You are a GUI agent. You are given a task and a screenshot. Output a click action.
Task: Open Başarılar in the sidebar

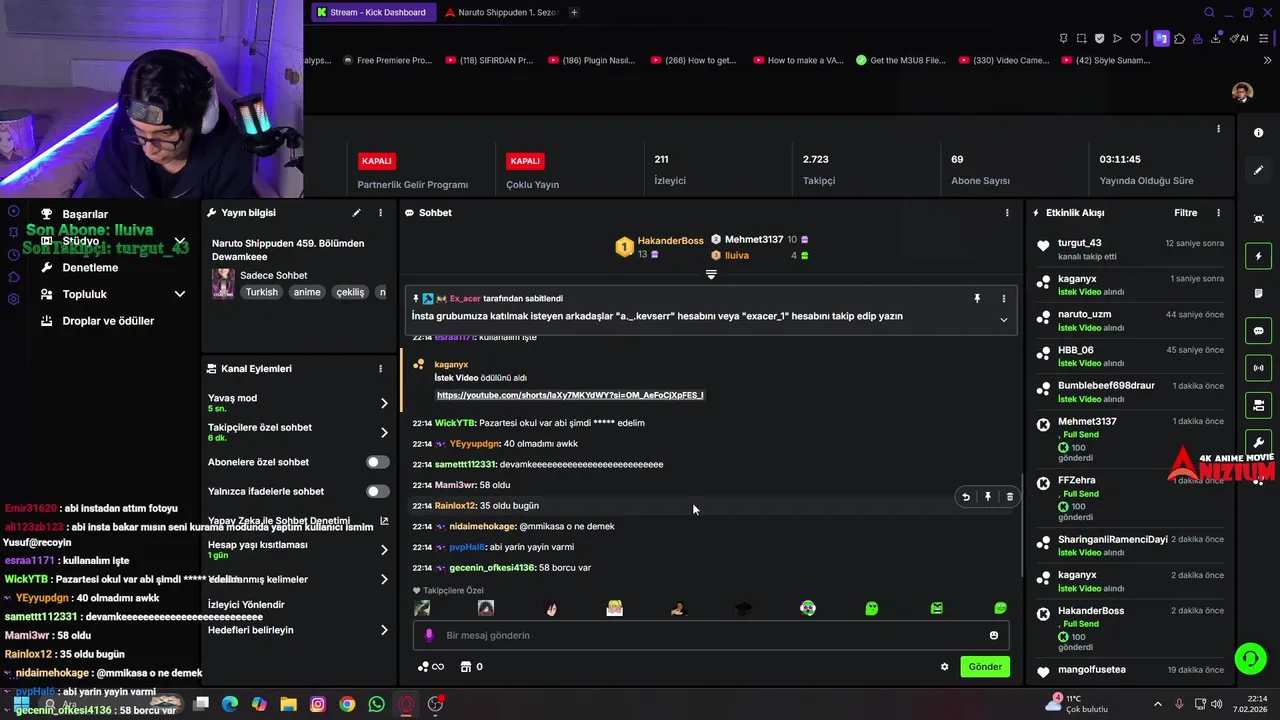point(85,214)
